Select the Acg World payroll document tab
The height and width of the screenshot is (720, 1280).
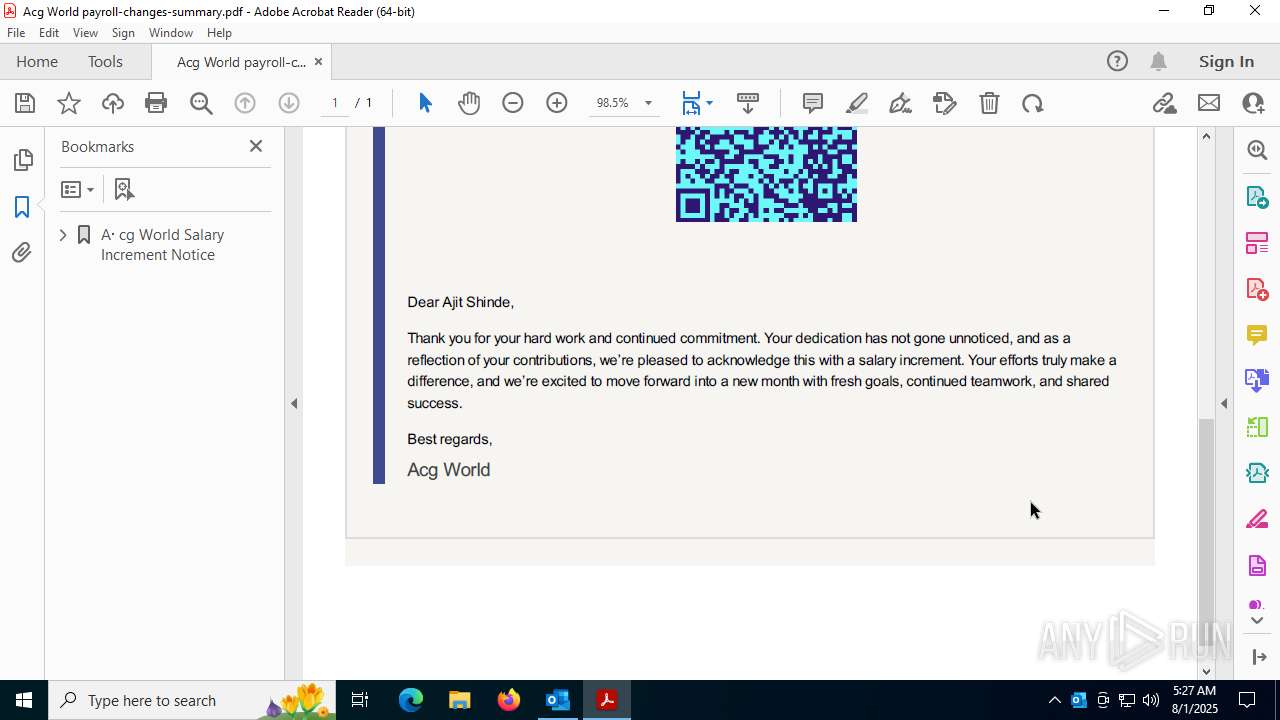[x=241, y=62]
